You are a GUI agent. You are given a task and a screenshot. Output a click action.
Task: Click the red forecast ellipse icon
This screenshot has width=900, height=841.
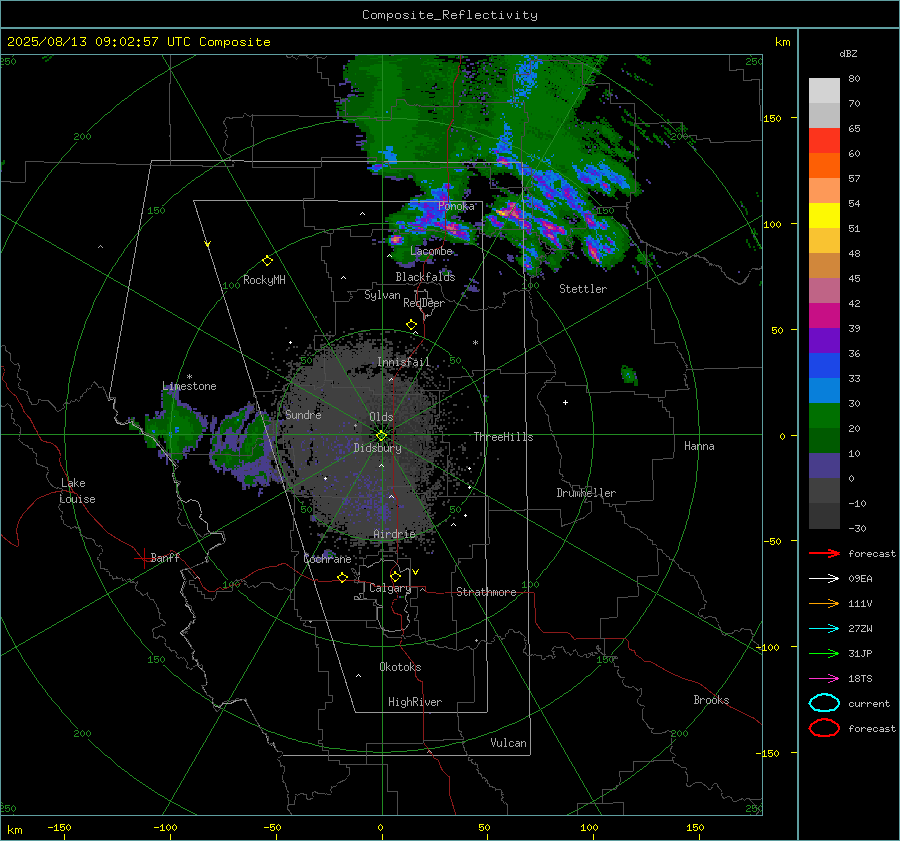pyautogui.click(x=824, y=728)
